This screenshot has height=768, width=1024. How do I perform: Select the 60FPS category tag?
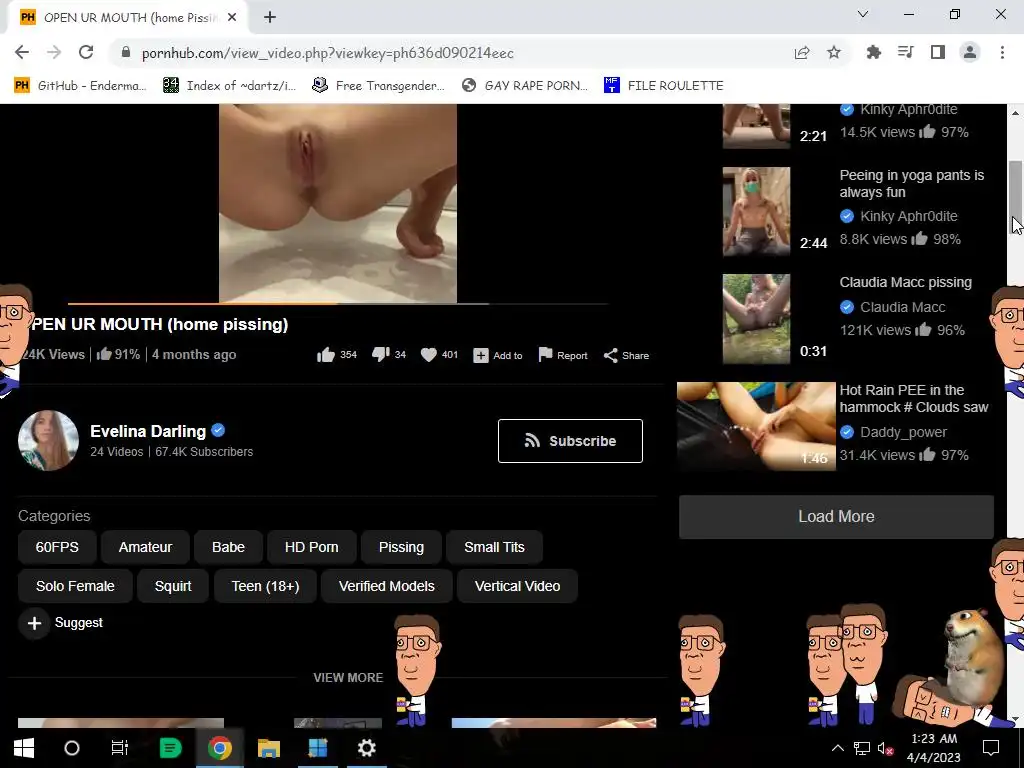coord(57,547)
